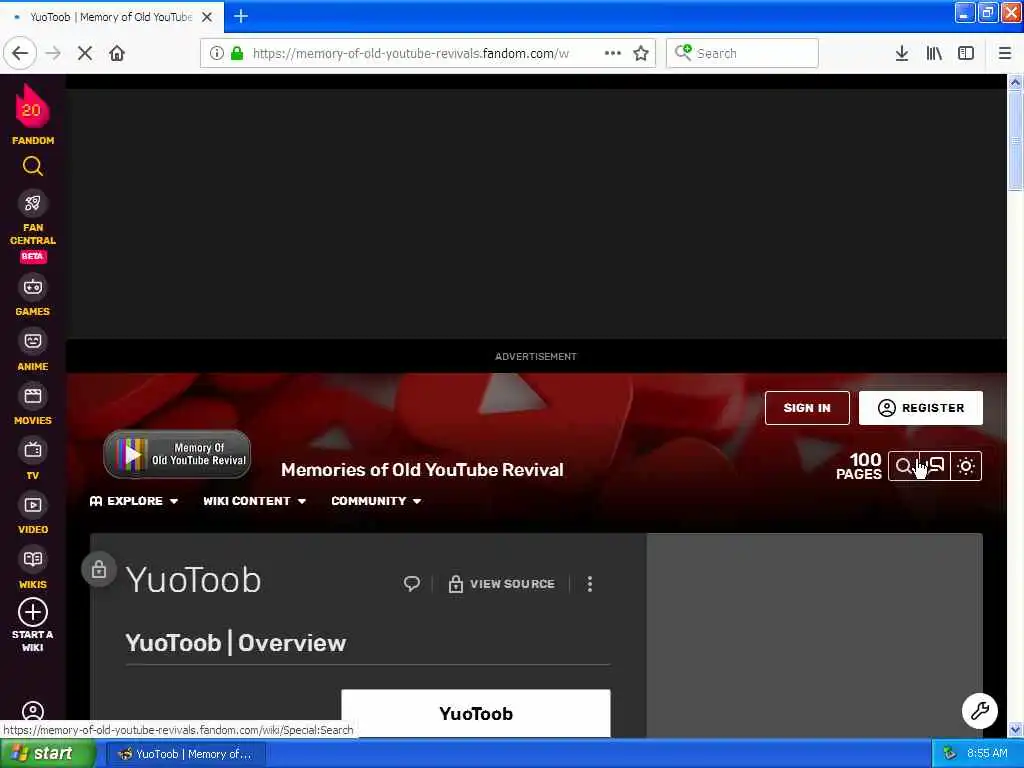Click the 'YuoToob | Overview' heading
Image resolution: width=1024 pixels, height=768 pixels.
coord(236,643)
